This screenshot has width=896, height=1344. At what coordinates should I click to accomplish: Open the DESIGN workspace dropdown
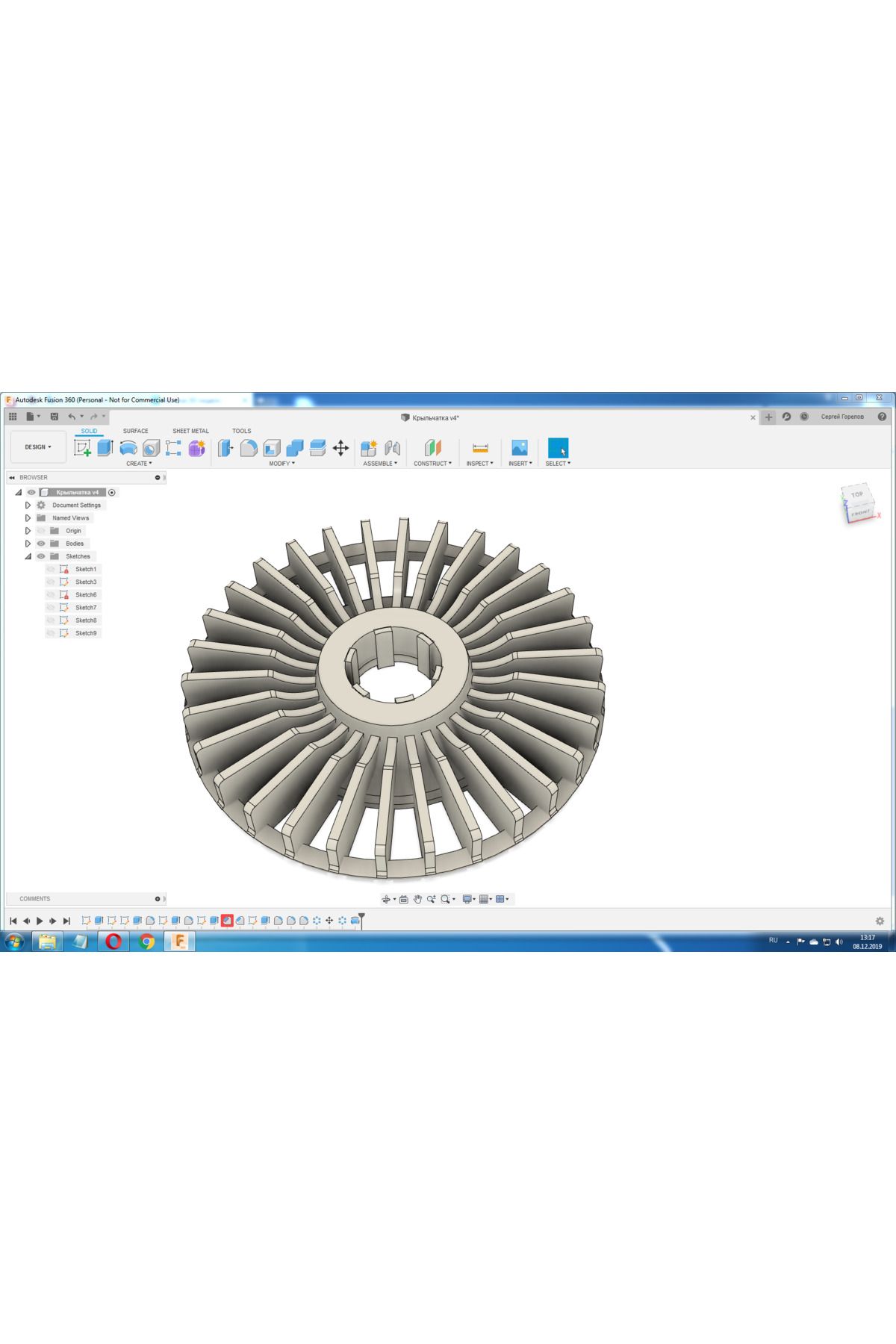(x=38, y=447)
